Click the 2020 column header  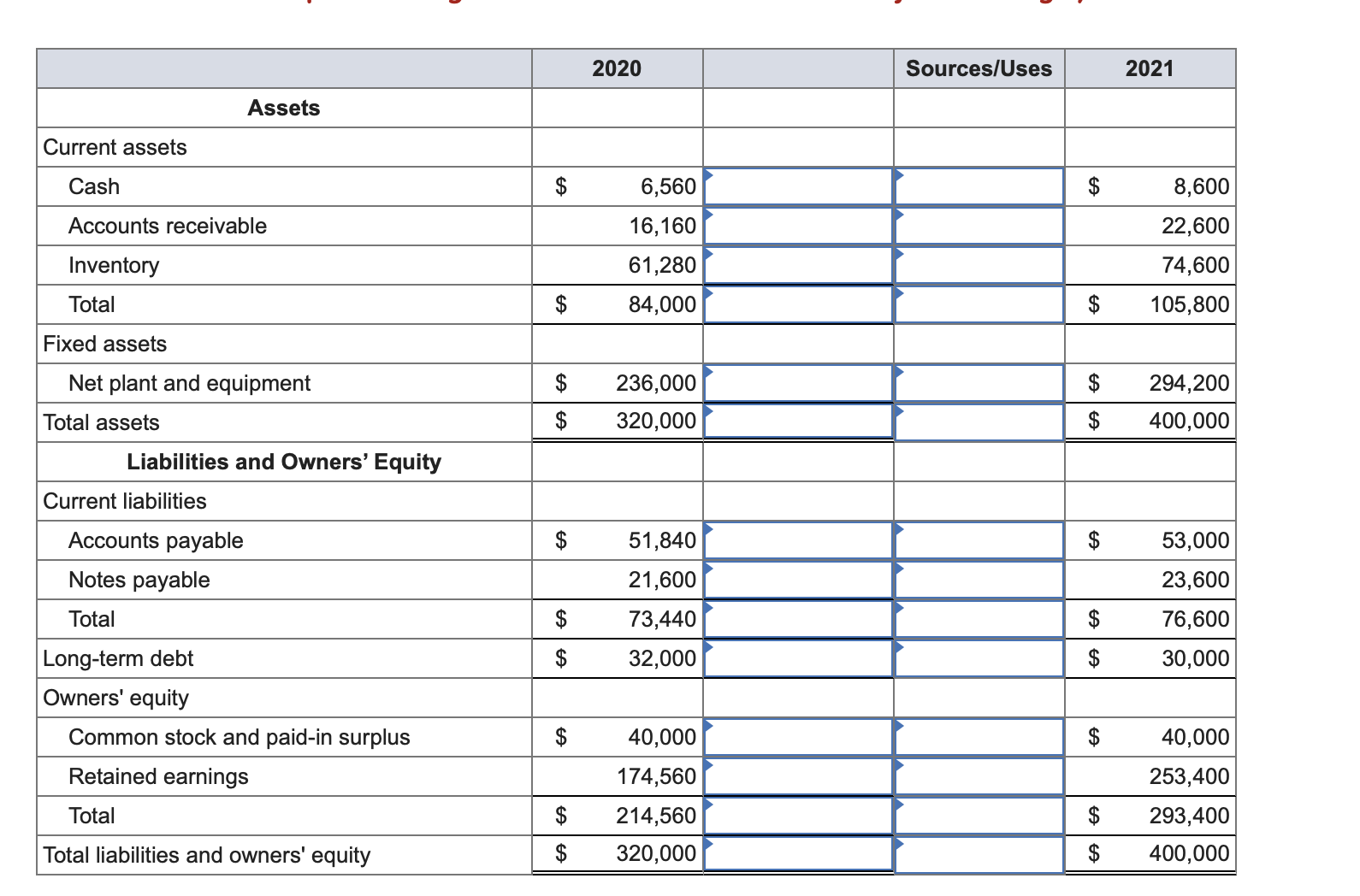(617, 68)
